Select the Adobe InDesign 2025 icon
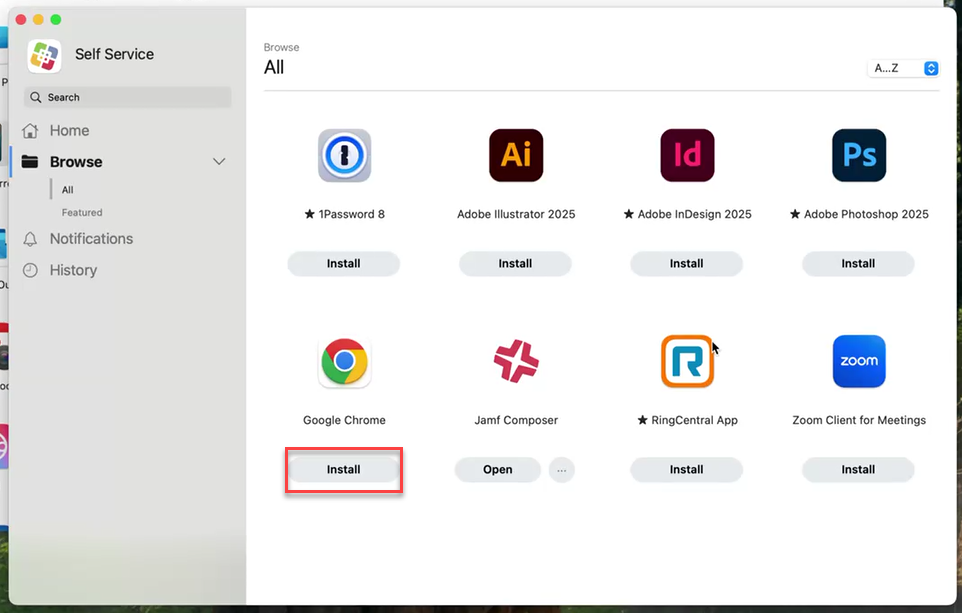This screenshot has width=962, height=613. coord(687,155)
